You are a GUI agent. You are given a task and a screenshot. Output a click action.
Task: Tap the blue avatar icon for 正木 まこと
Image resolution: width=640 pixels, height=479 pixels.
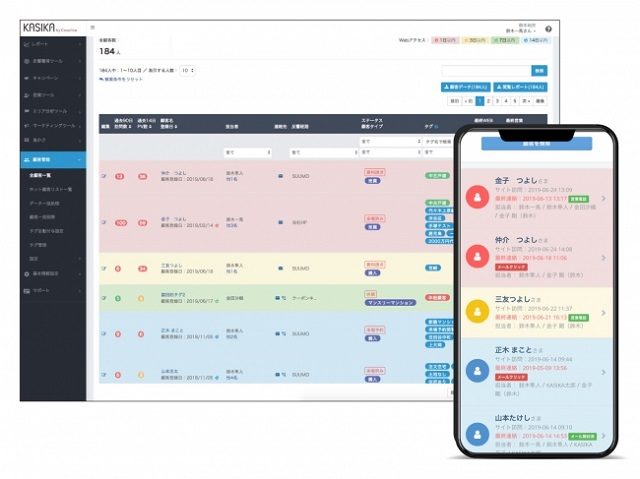(x=479, y=366)
